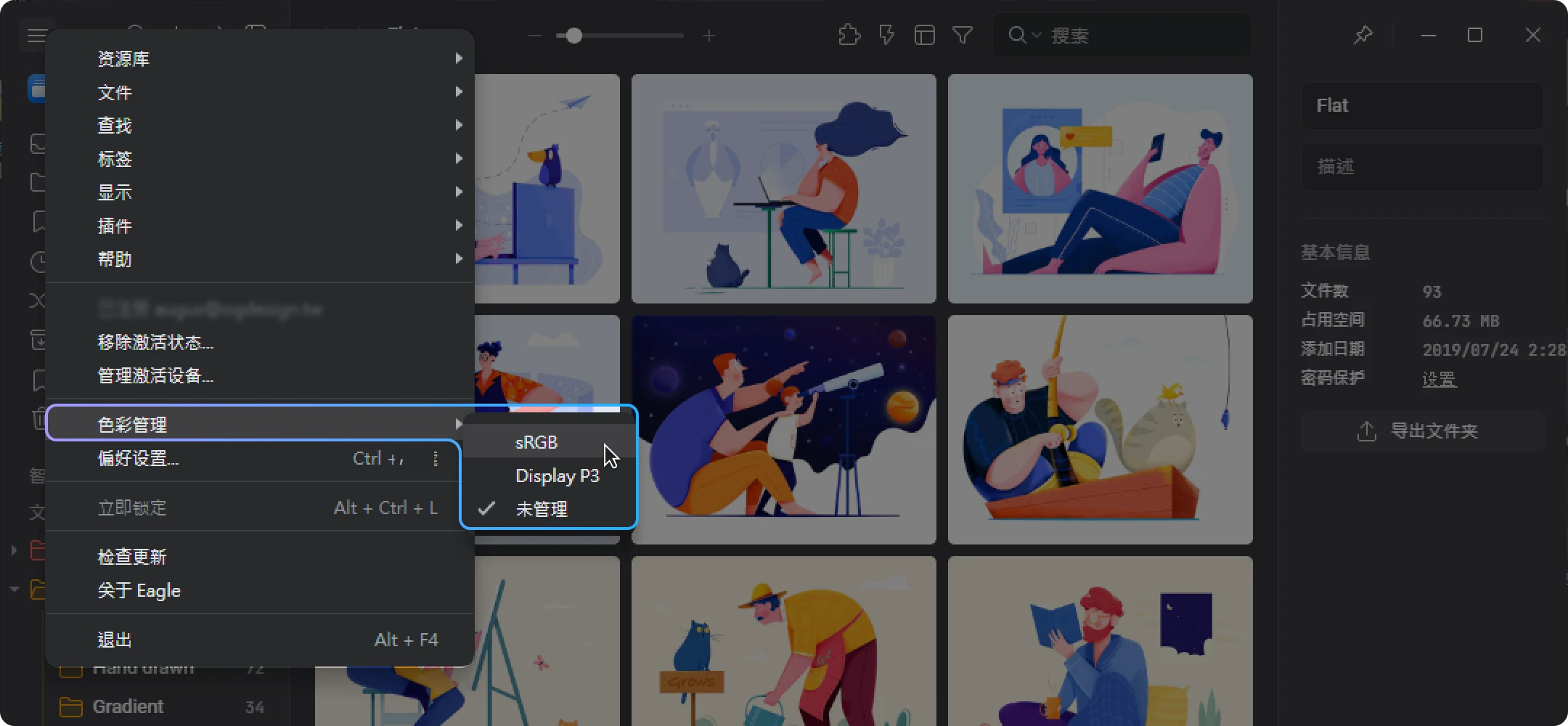Expand the arrow beside 查找
The height and width of the screenshot is (726, 1568).
(459, 125)
